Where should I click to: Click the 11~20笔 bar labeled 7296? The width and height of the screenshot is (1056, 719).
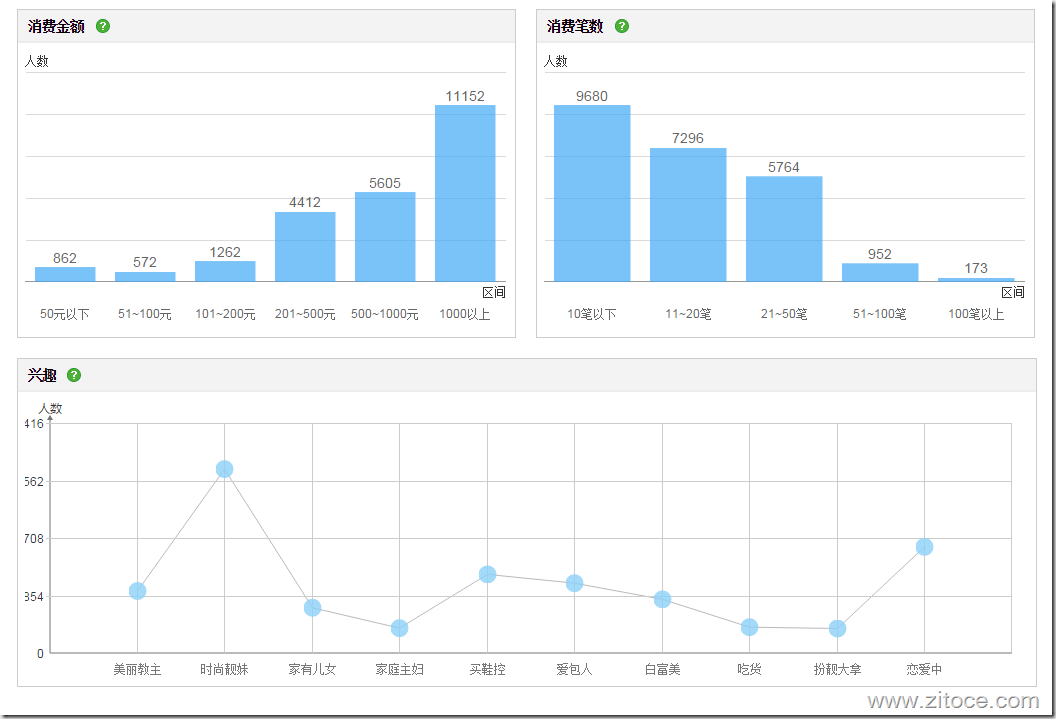[x=688, y=215]
